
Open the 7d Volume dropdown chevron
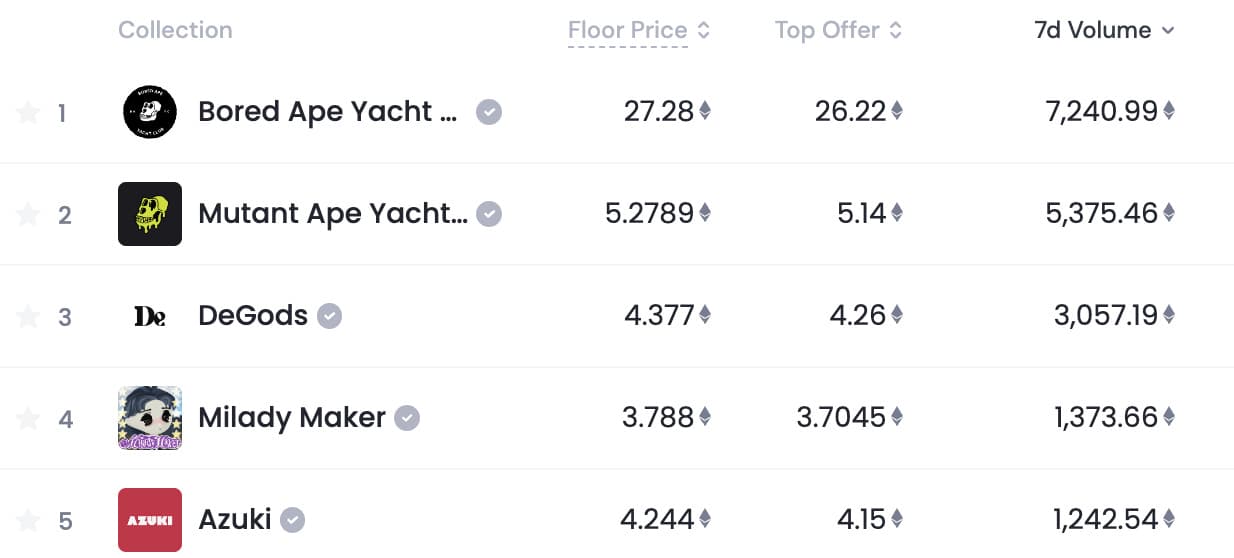click(x=1168, y=31)
